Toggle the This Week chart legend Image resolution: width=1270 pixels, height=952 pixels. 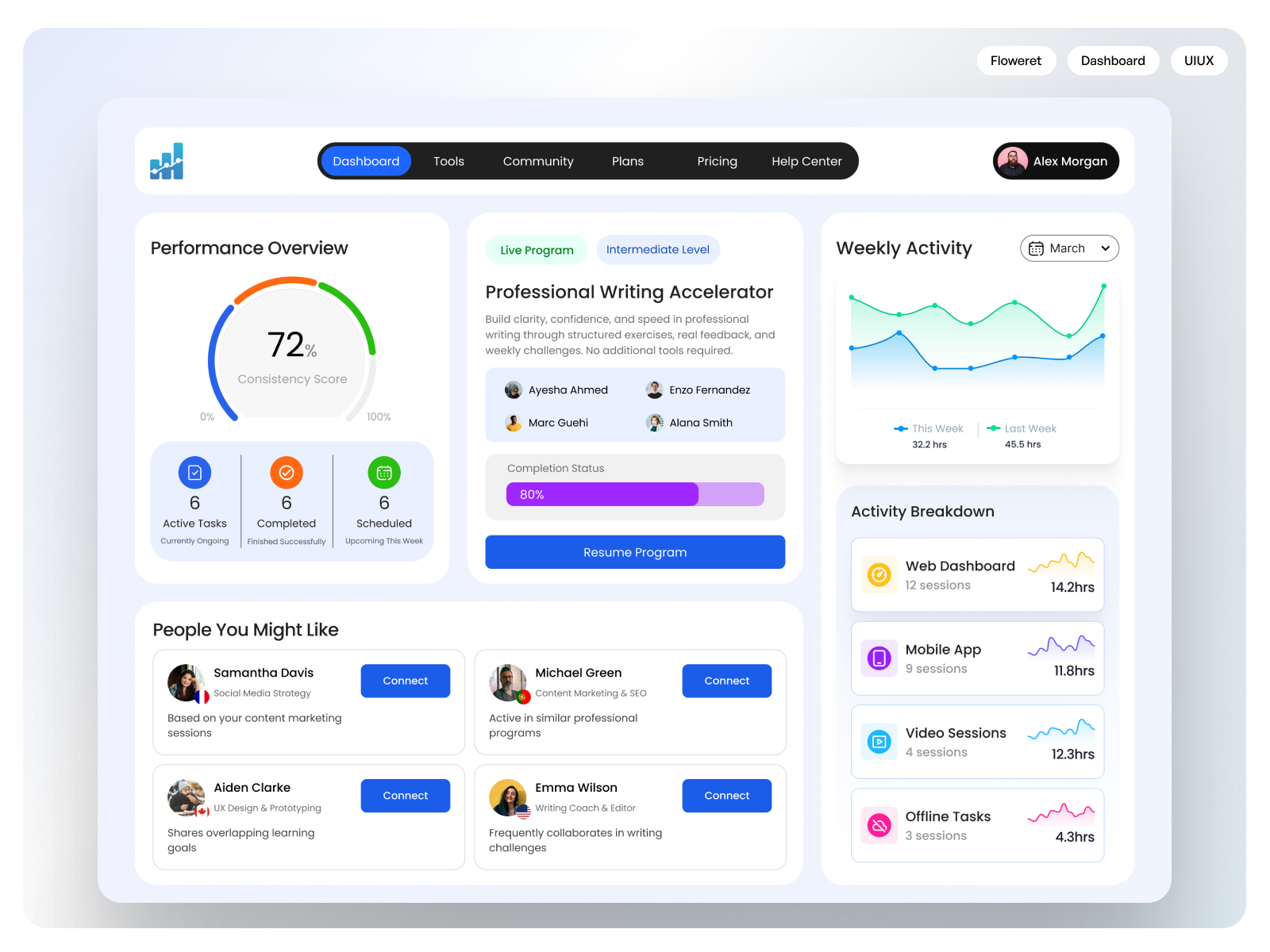[929, 428]
